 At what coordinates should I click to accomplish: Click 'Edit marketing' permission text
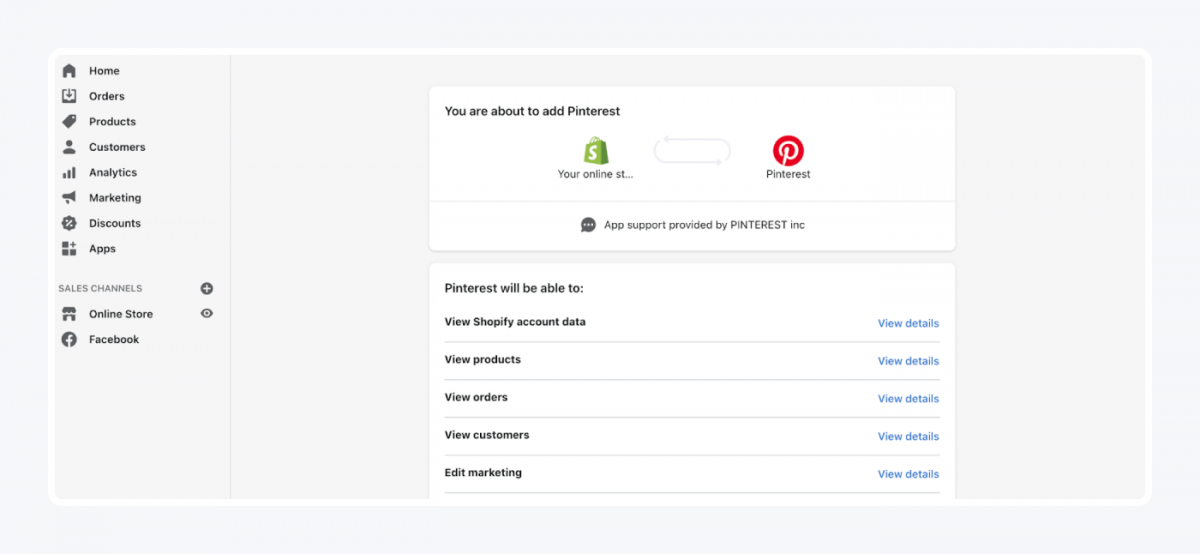[483, 473]
